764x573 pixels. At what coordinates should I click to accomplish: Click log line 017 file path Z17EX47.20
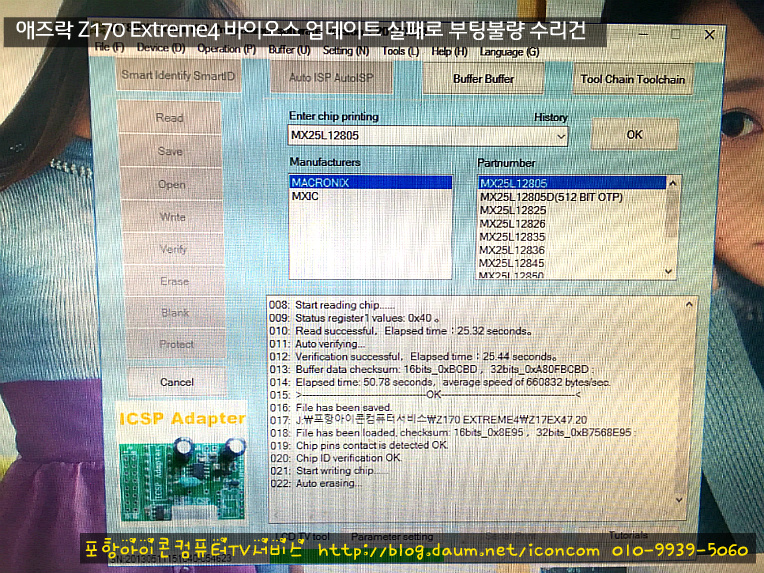[429, 420]
